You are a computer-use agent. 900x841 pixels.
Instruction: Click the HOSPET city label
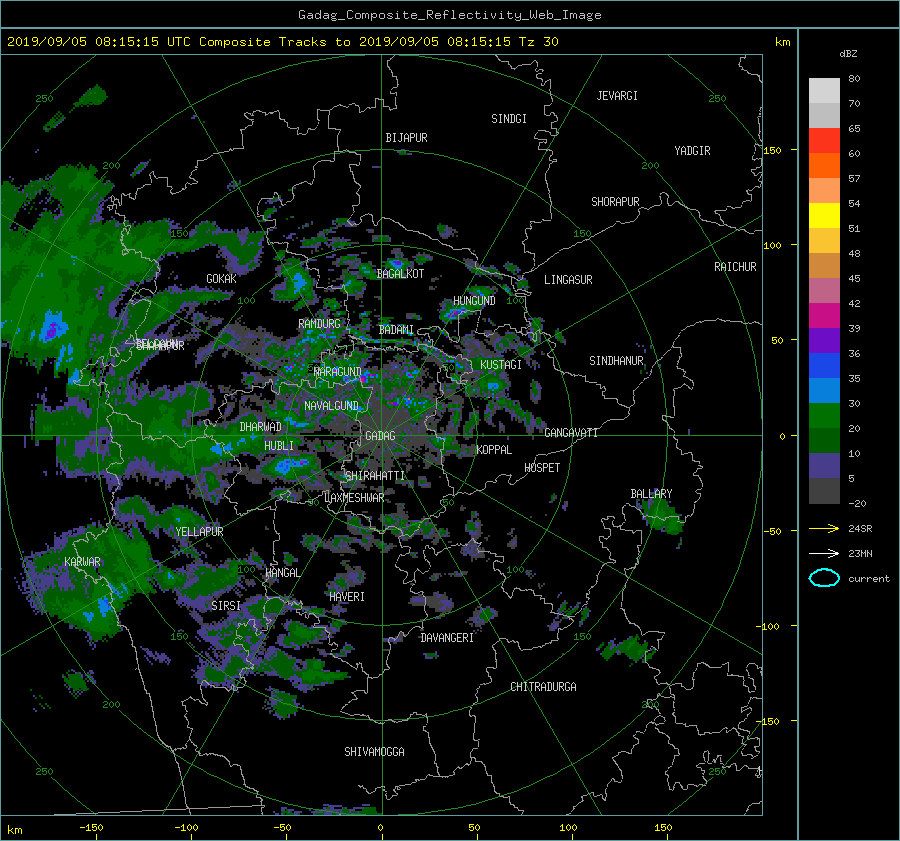click(542, 468)
